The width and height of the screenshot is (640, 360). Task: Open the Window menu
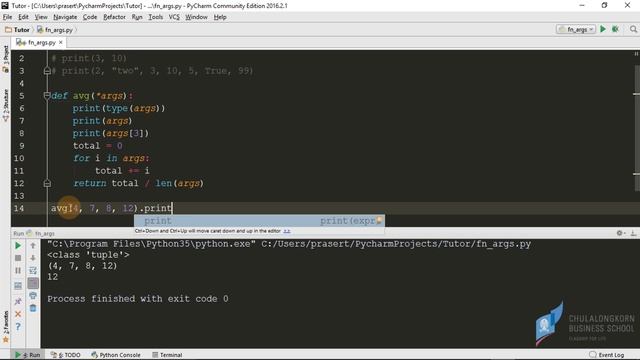[196, 17]
